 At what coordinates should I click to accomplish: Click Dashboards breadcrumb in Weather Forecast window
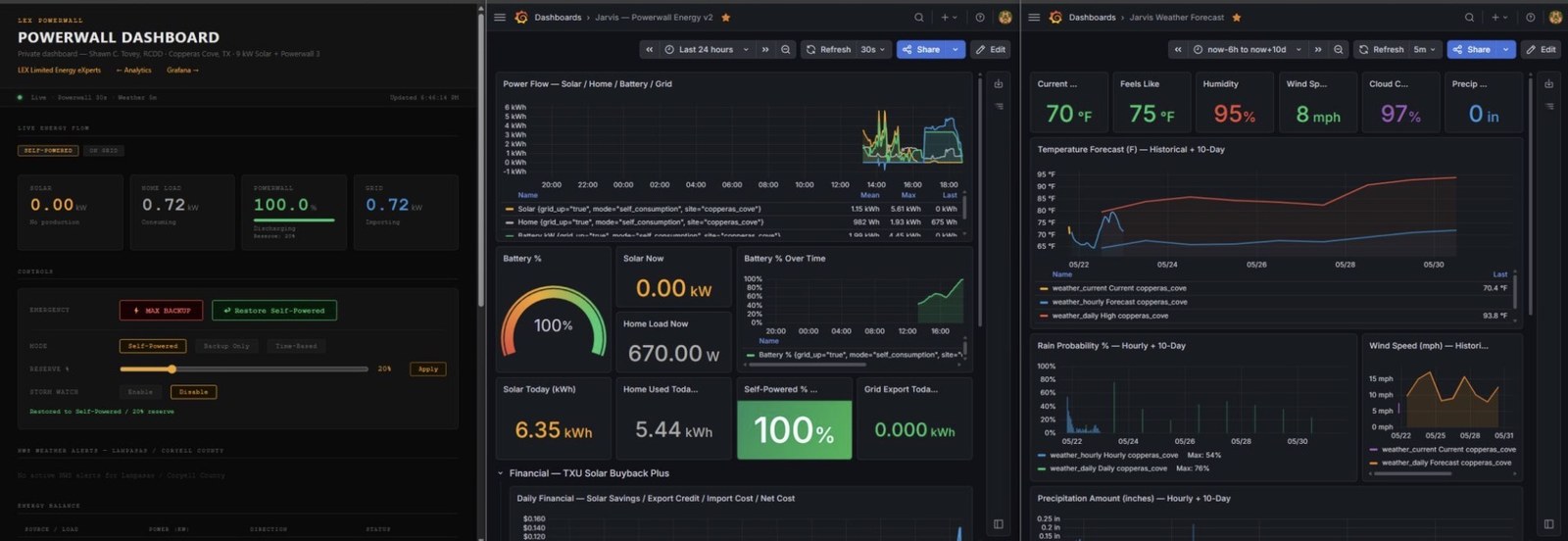point(1092,17)
